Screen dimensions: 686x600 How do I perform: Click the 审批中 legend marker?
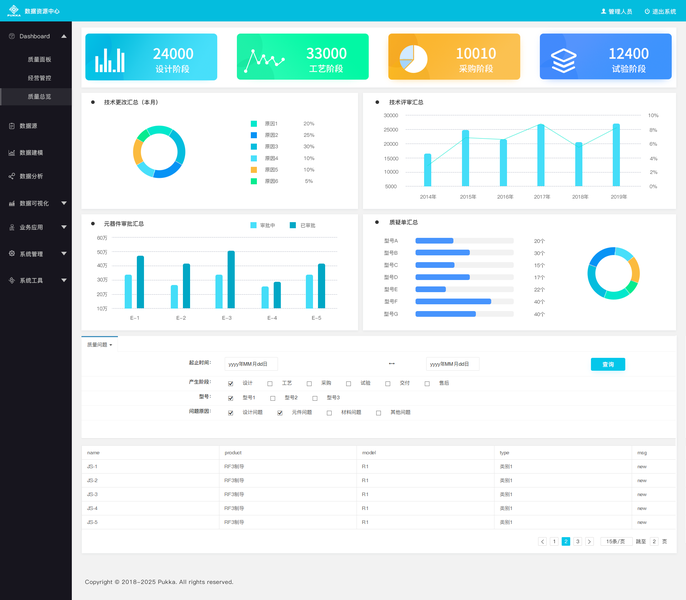coord(253,225)
